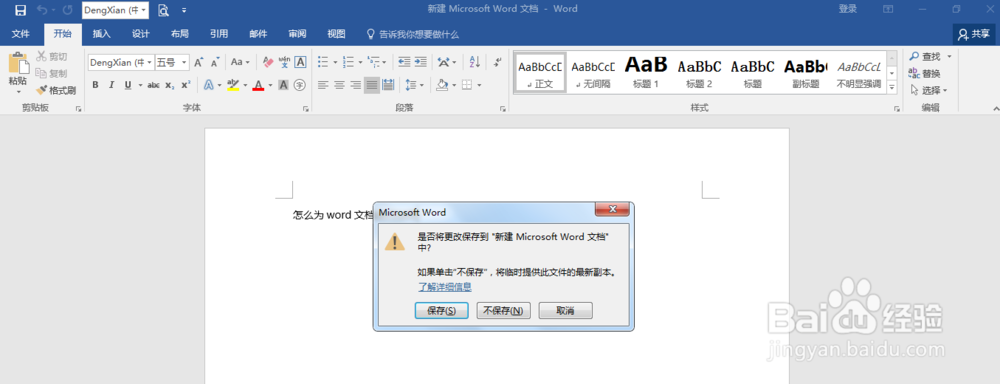
Task: Click the 告诉我您想要做什么 search box
Action: click(413, 34)
